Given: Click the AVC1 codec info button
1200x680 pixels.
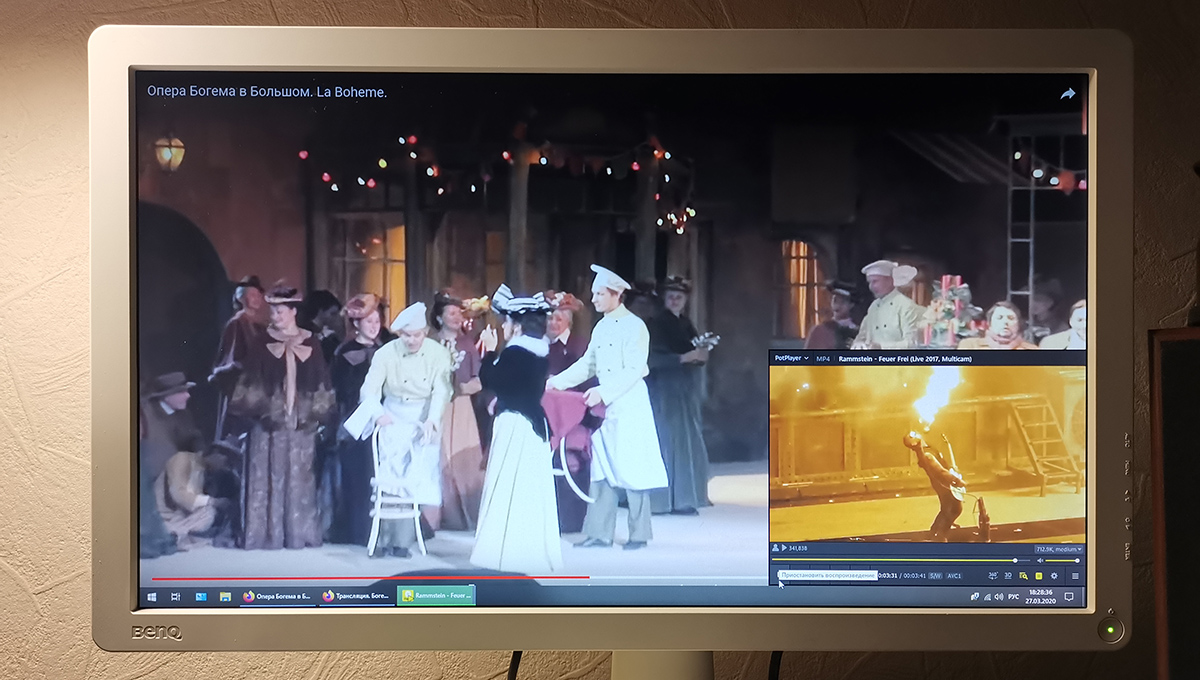Looking at the screenshot, I should [x=954, y=576].
